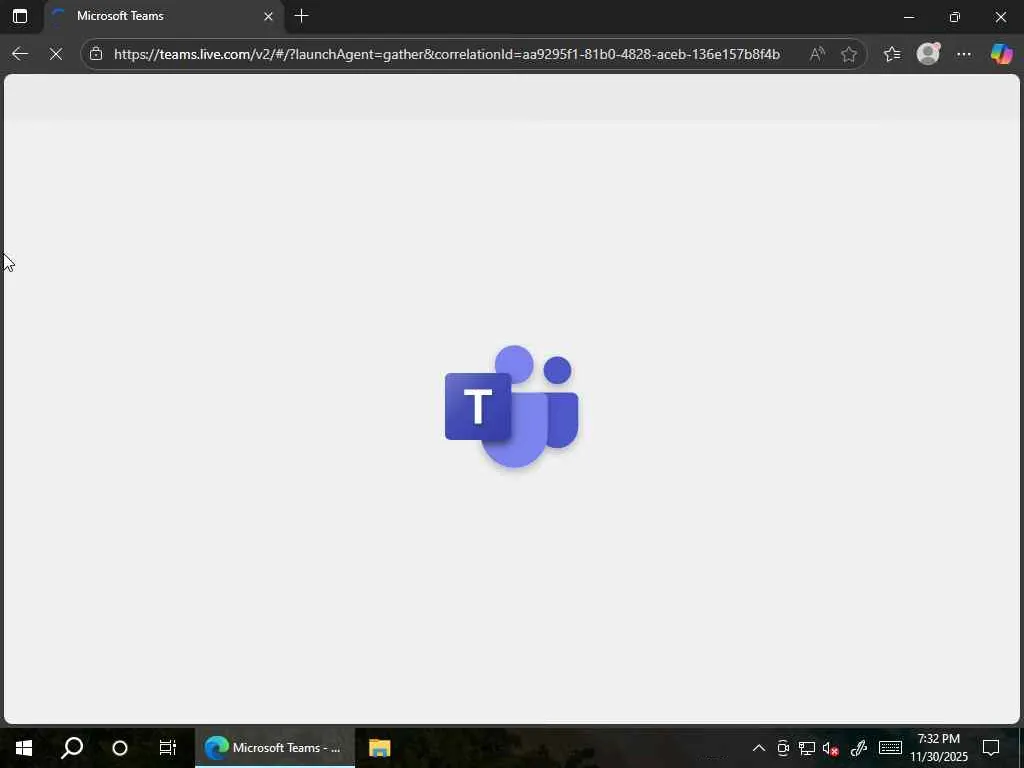This screenshot has width=1024, height=768.
Task: Open a new browser tab
Action: (301, 16)
